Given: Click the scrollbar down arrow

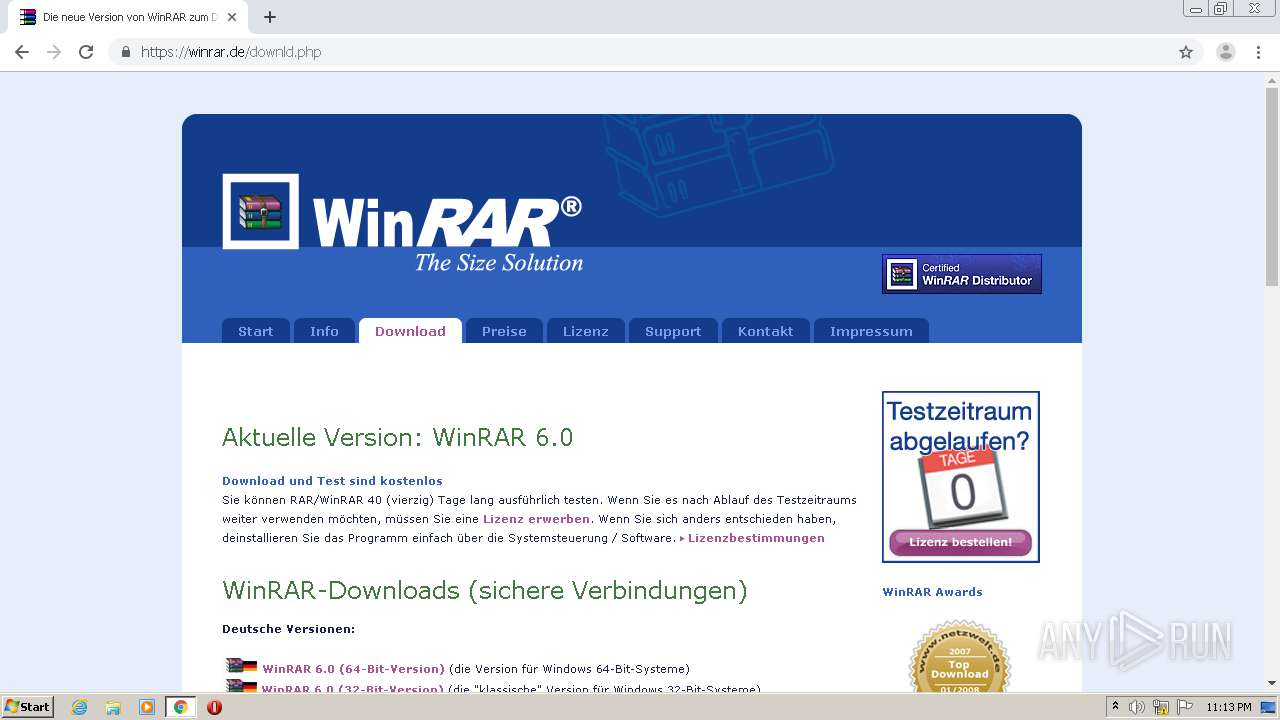Looking at the screenshot, I should 1272,683.
